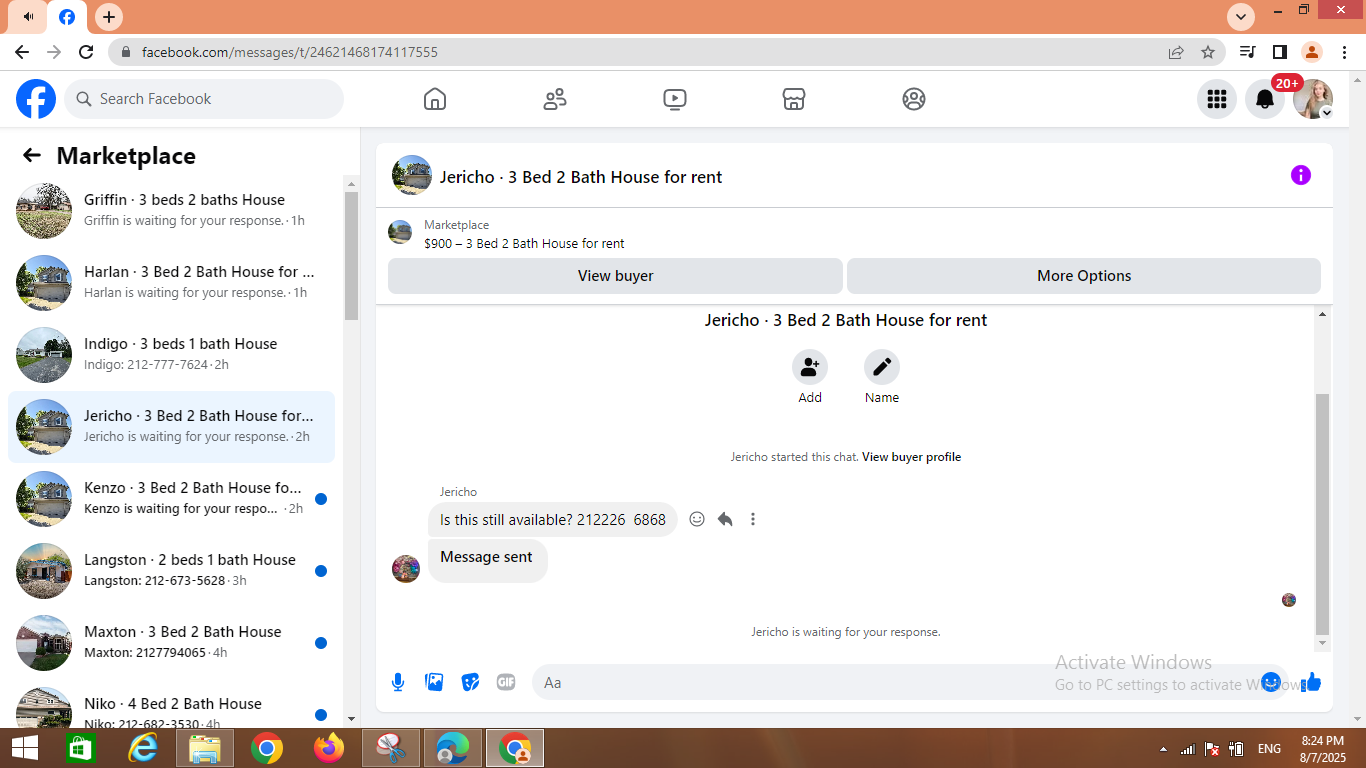
Task: Switch to the audio-playing first tab
Action: click(x=27, y=17)
